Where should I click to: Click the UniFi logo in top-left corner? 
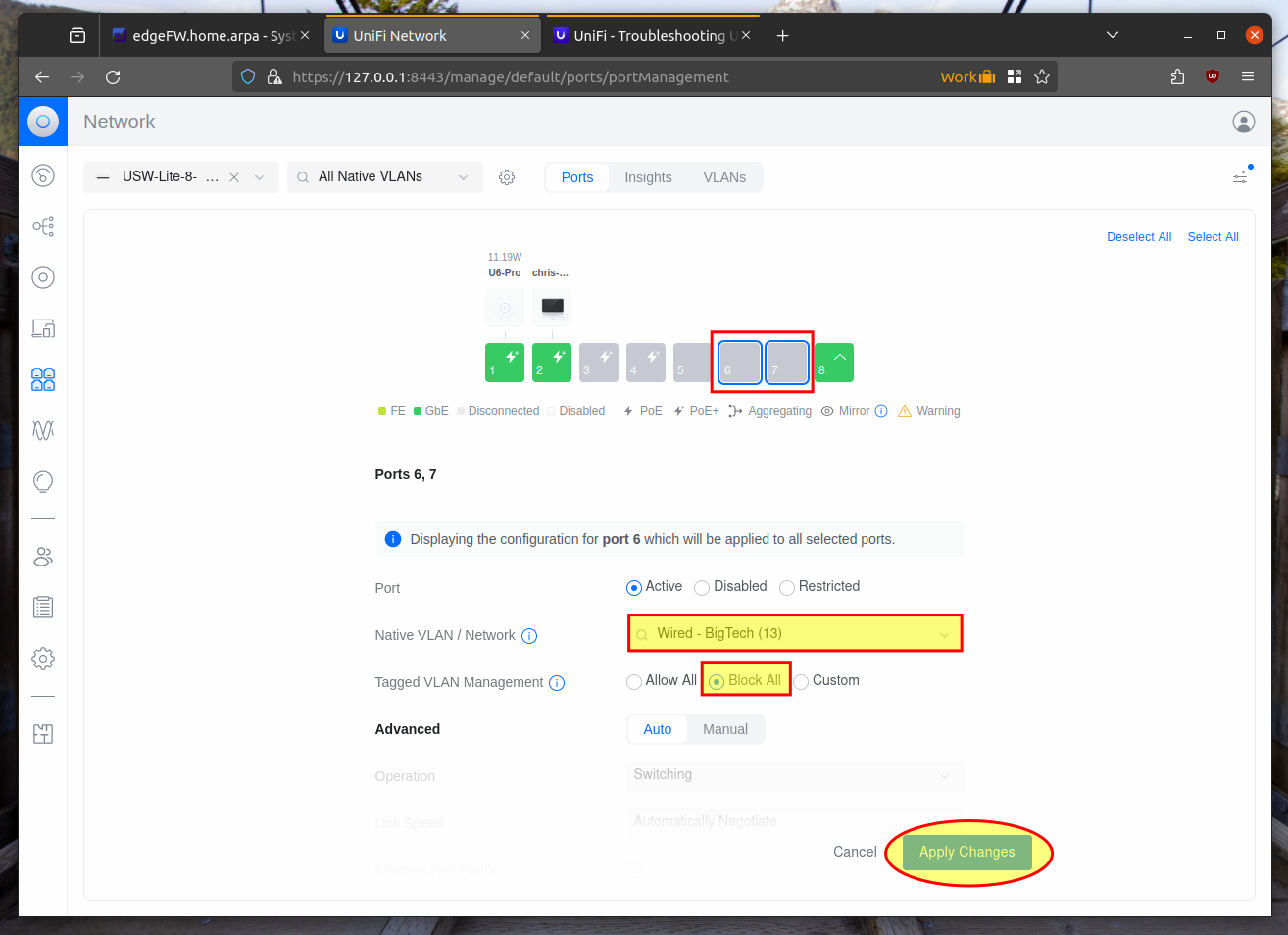coord(43,122)
